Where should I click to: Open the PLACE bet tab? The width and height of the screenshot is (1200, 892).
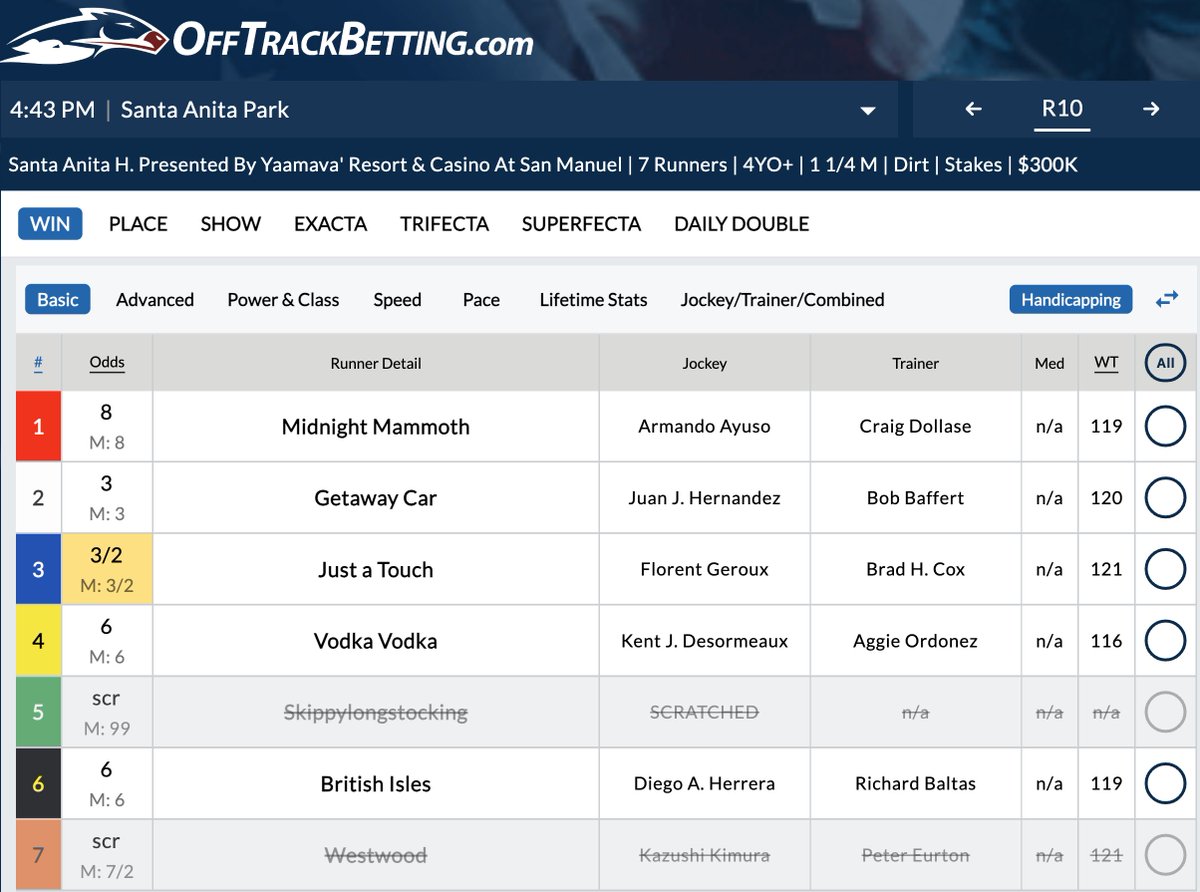point(137,224)
